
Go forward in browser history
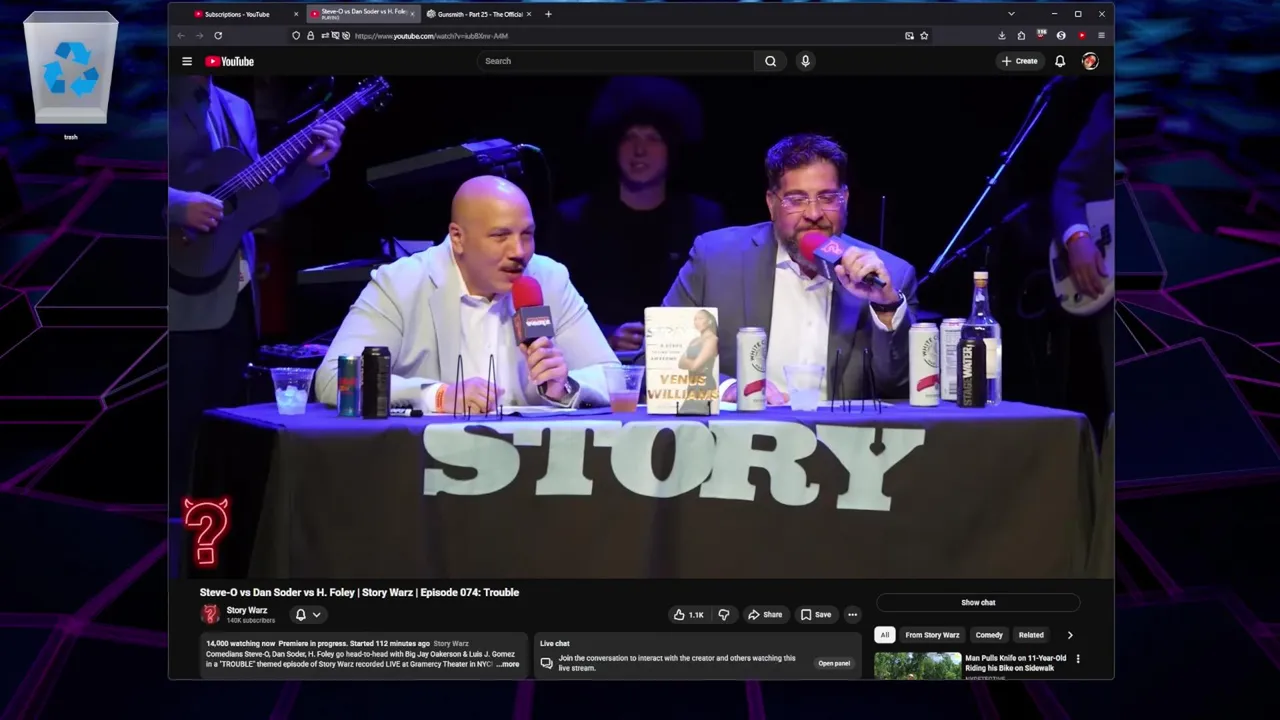click(199, 36)
